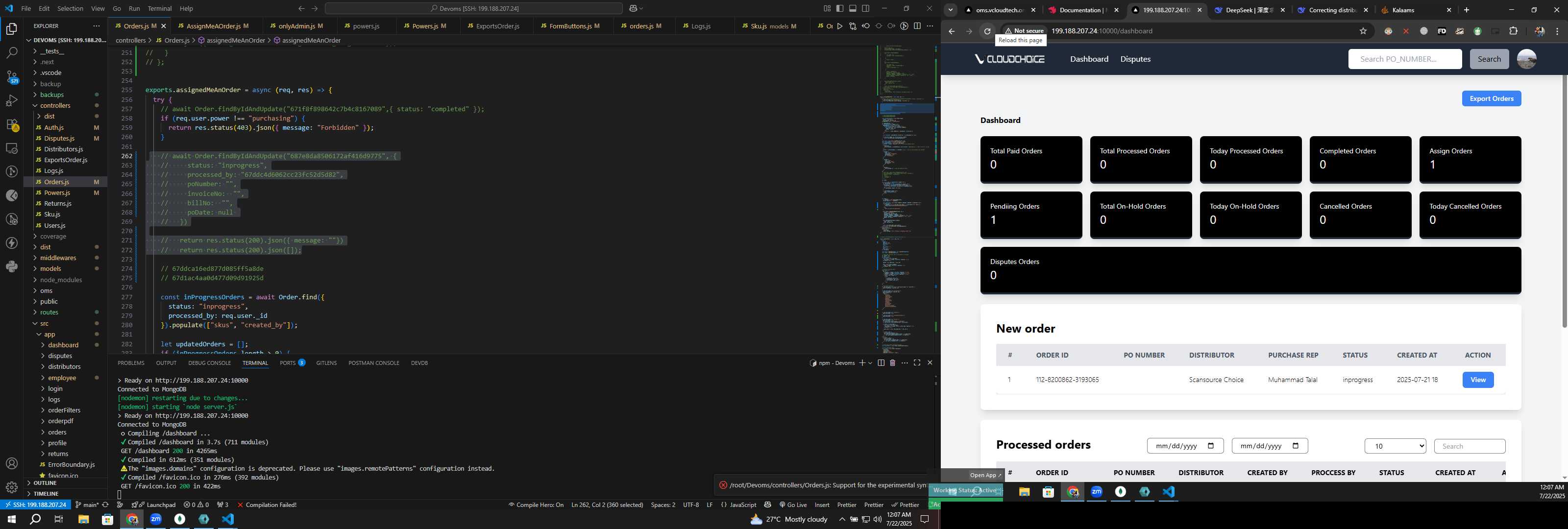The width and height of the screenshot is (1568, 529).
Task: Open a new Chrome tab
Action: click(1467, 10)
